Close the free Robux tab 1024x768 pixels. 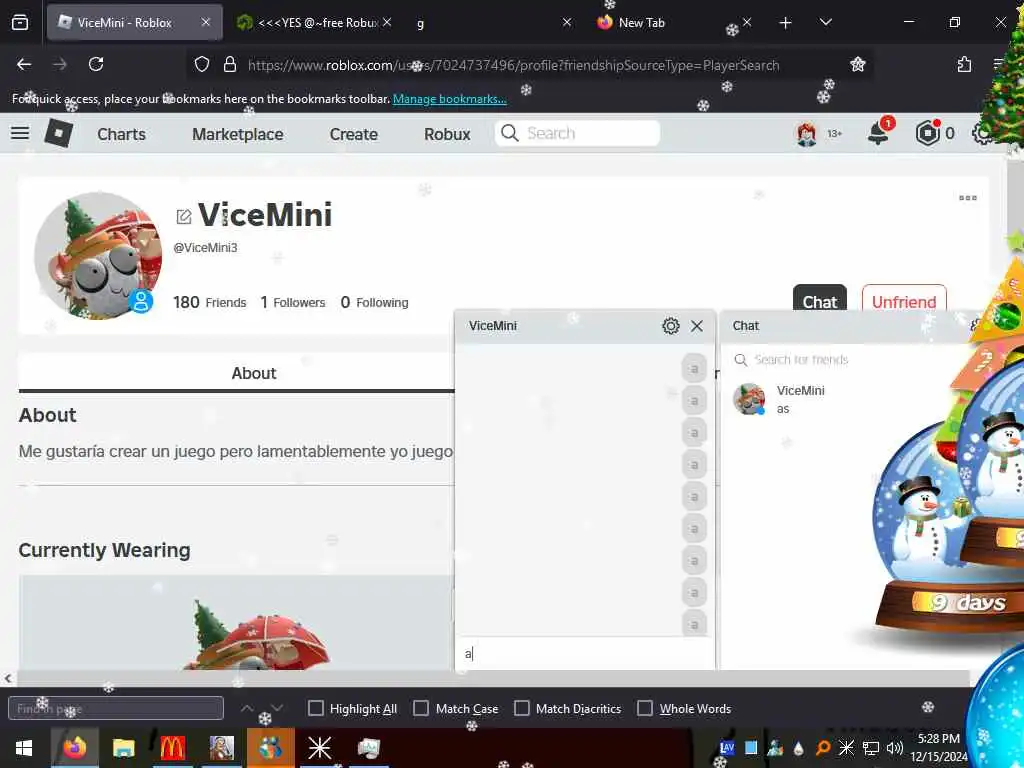[x=387, y=22]
